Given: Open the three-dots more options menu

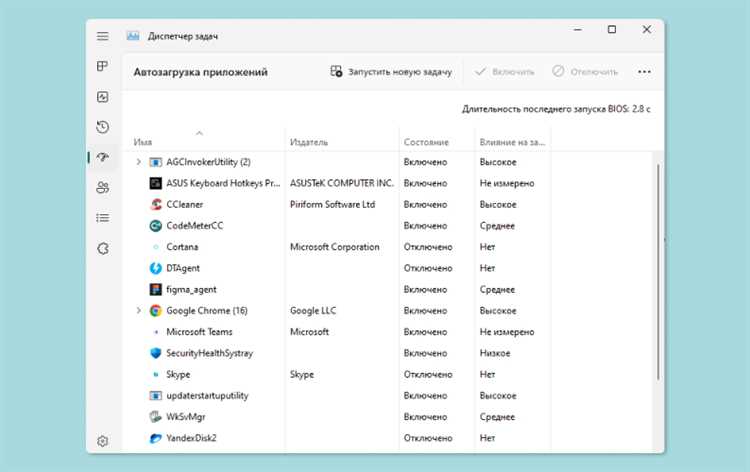Looking at the screenshot, I should click(x=644, y=72).
